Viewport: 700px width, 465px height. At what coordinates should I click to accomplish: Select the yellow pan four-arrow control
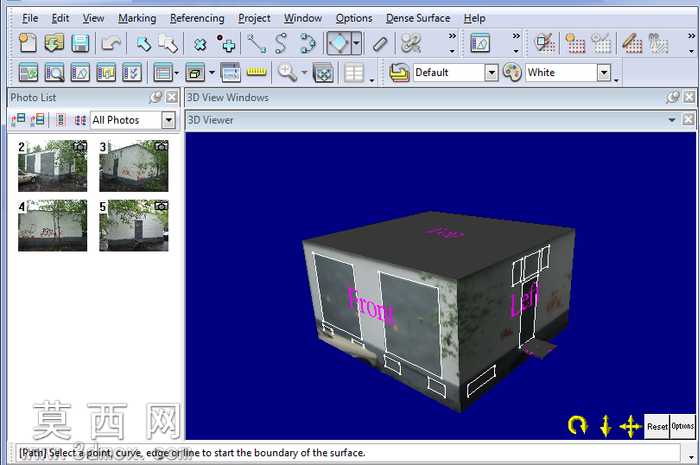630,426
